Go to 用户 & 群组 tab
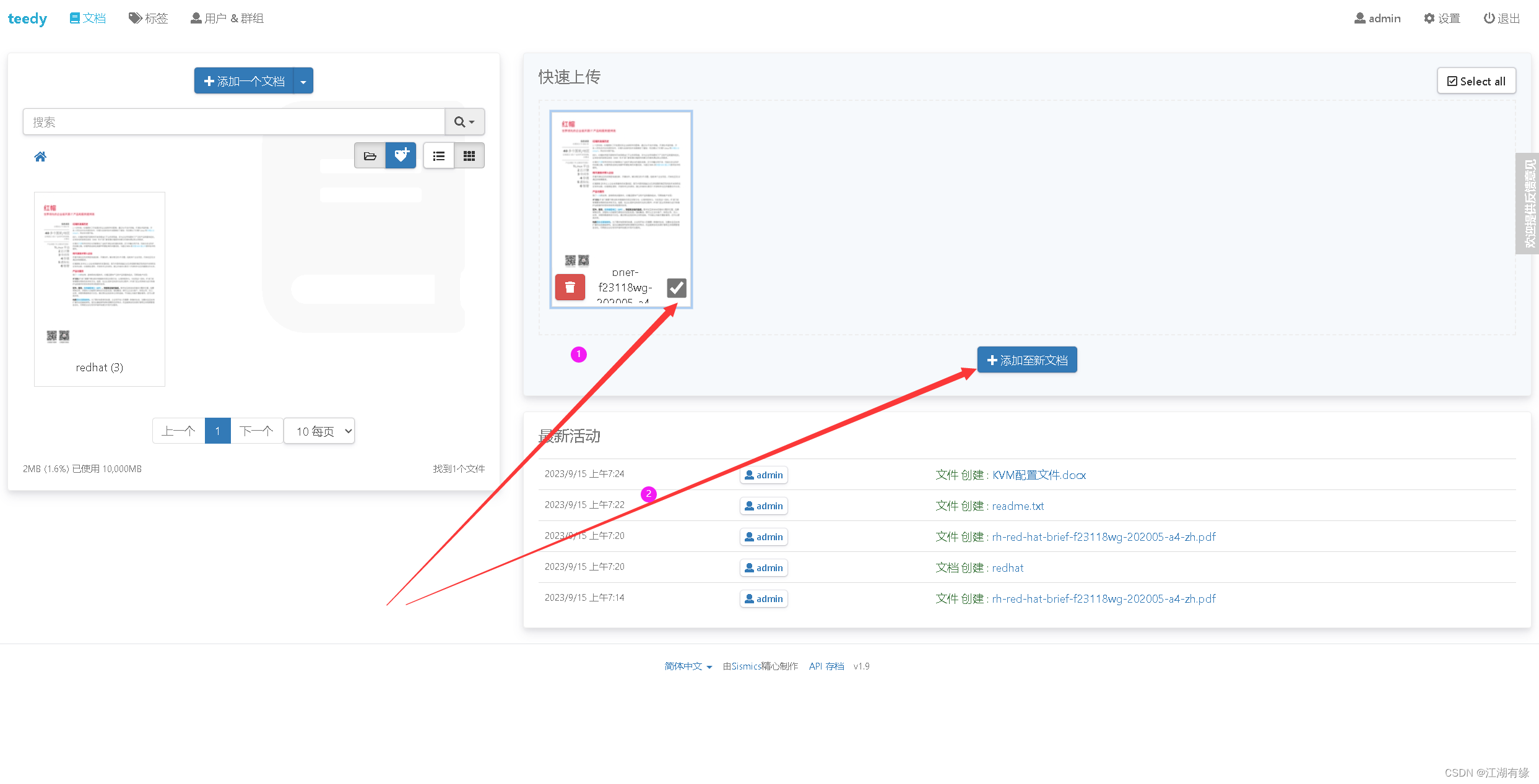 pos(227,19)
